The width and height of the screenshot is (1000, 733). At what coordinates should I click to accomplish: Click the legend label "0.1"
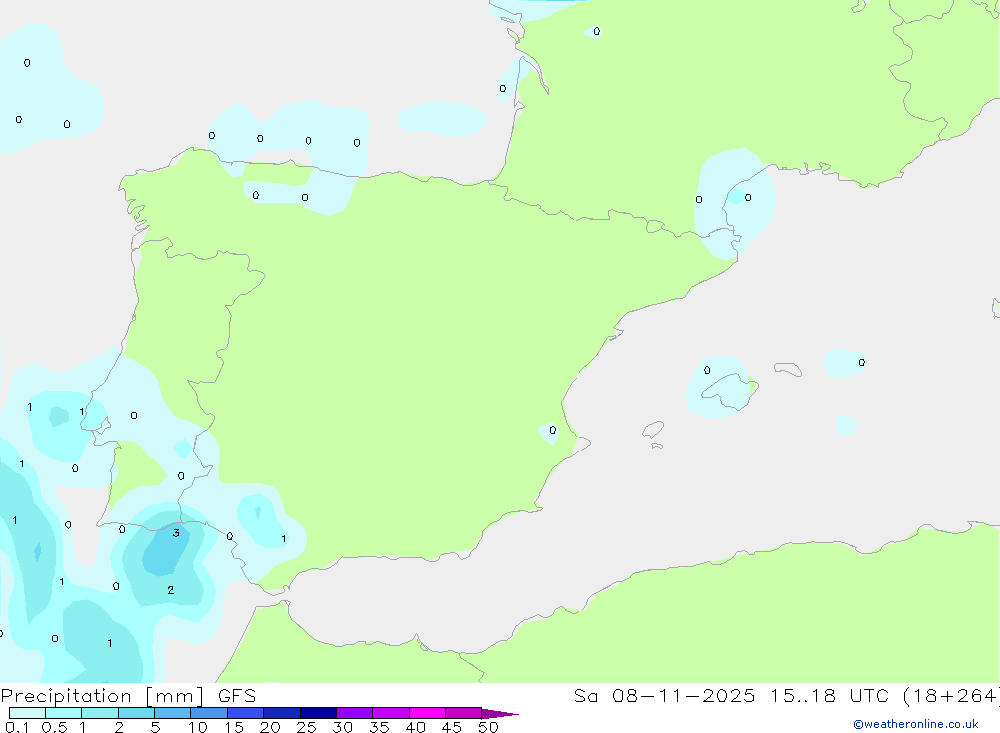coord(17,727)
